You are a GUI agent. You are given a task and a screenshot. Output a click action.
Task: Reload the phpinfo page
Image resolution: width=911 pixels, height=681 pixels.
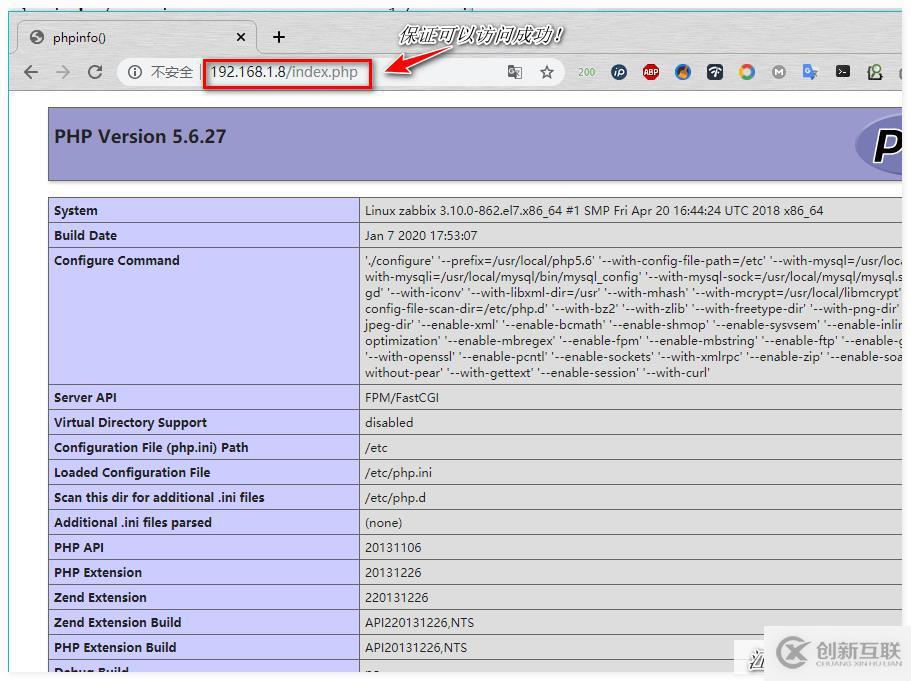pos(95,72)
